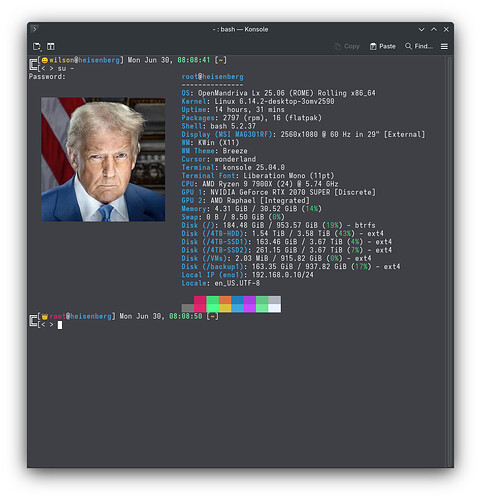Click the WM Theme Breeze line
481x500 pixels.
click(x=214, y=151)
